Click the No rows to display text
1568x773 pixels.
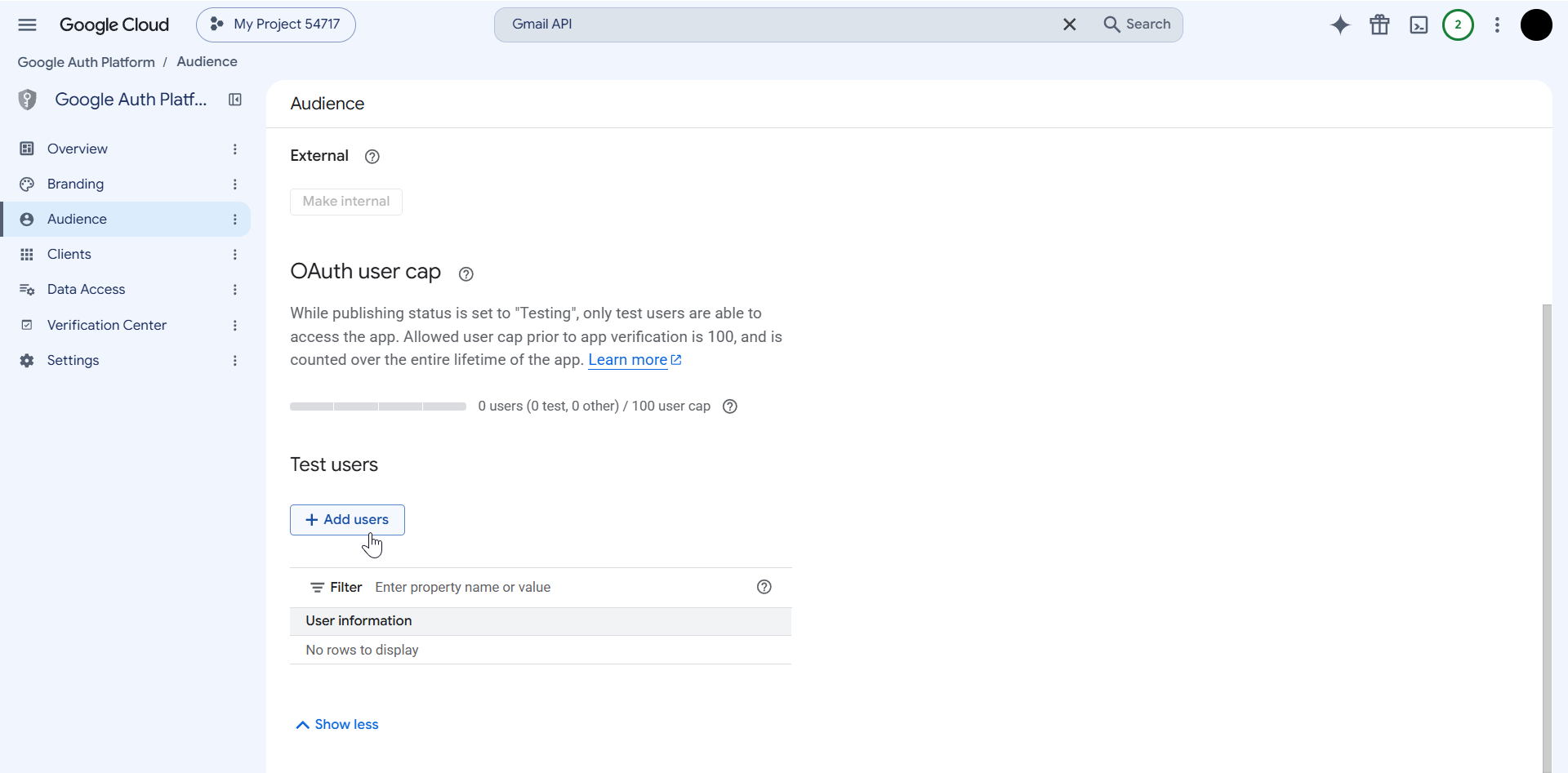point(362,651)
